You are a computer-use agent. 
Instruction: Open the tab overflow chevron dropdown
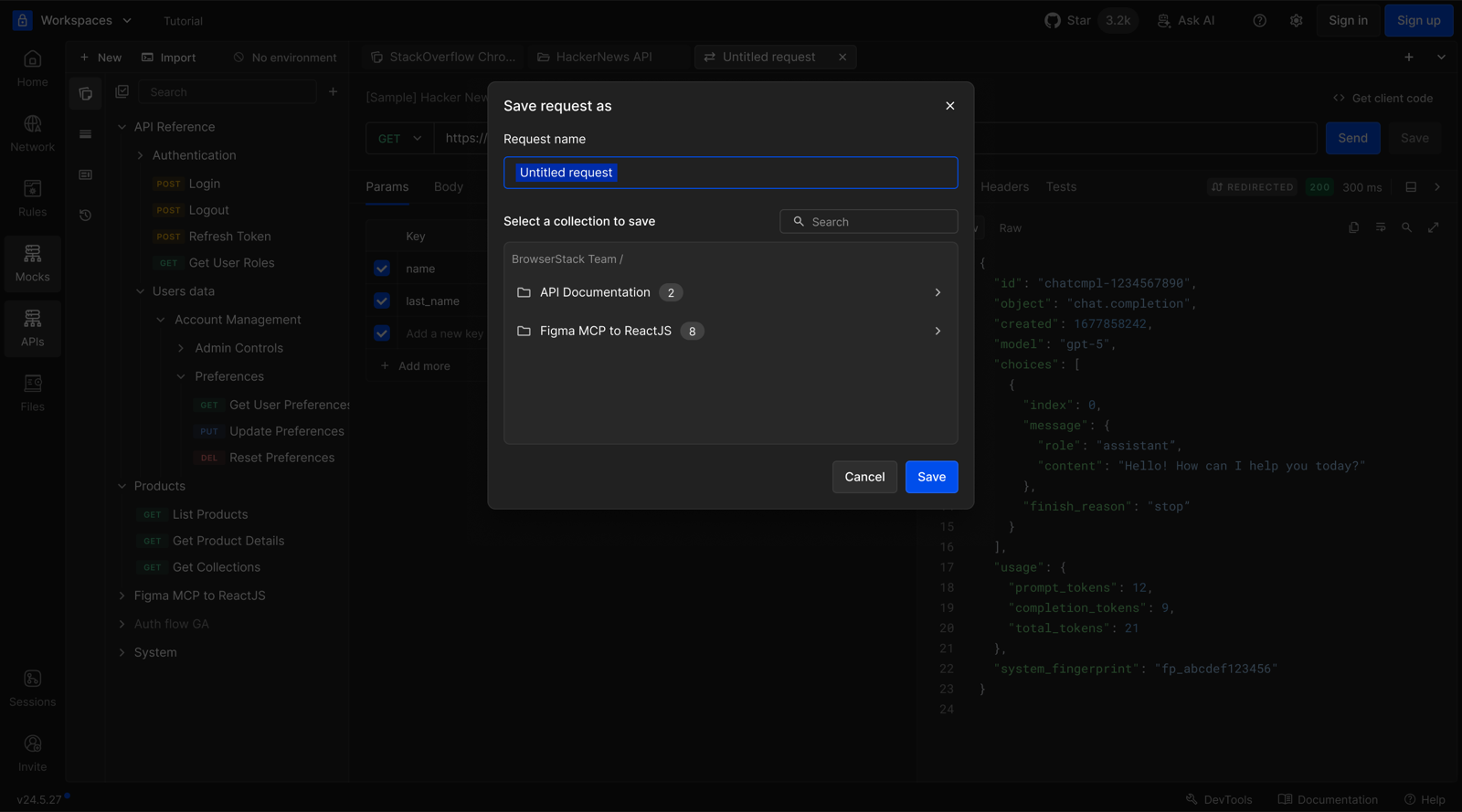(1441, 57)
